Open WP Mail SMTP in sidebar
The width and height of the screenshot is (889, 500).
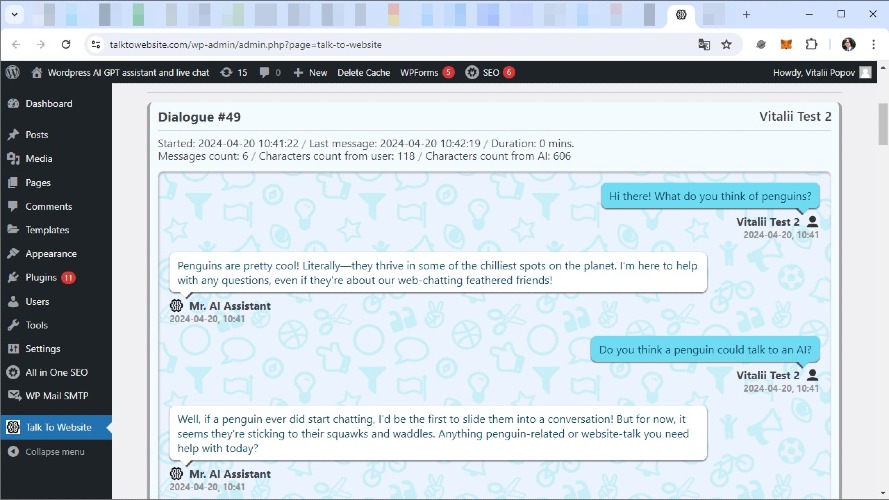click(x=56, y=396)
